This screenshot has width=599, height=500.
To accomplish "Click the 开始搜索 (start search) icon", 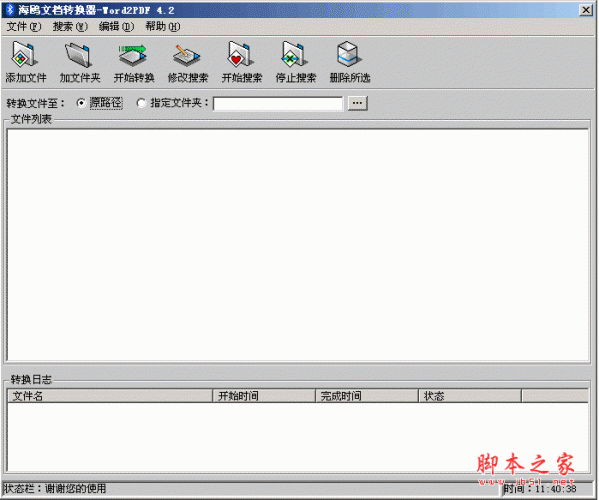I will coord(241,61).
